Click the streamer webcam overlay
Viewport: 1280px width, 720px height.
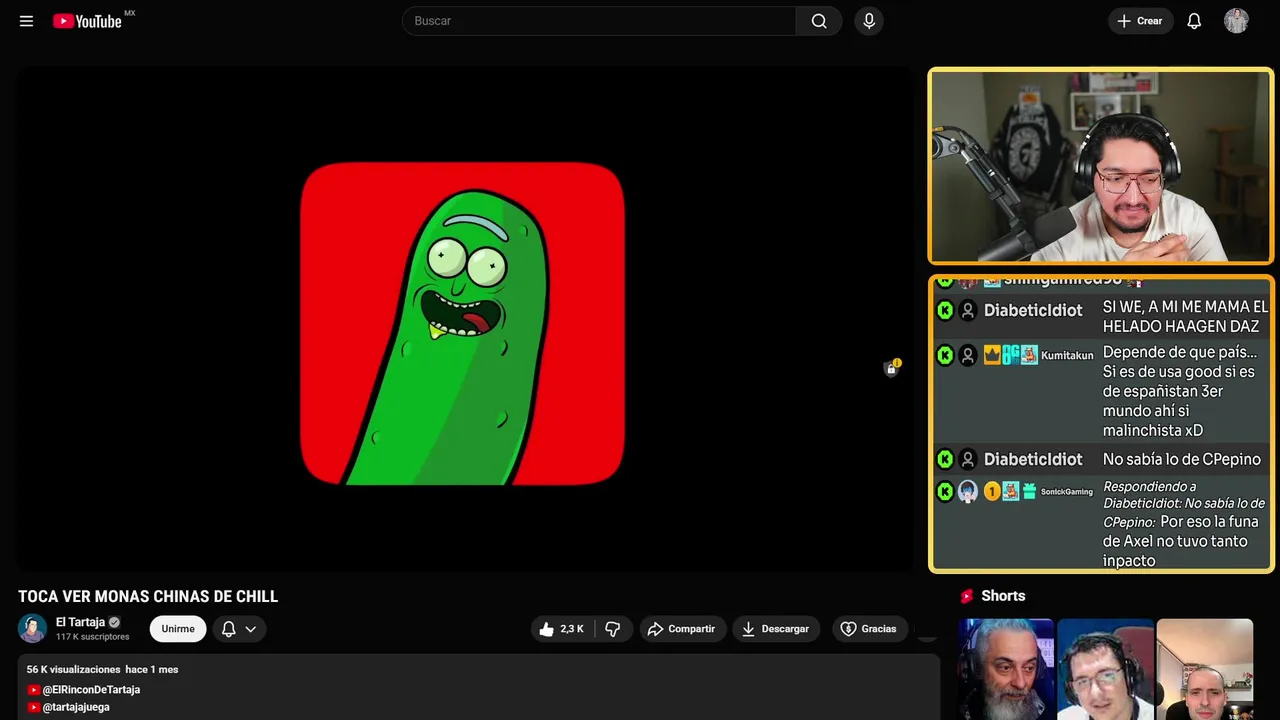click(1101, 166)
